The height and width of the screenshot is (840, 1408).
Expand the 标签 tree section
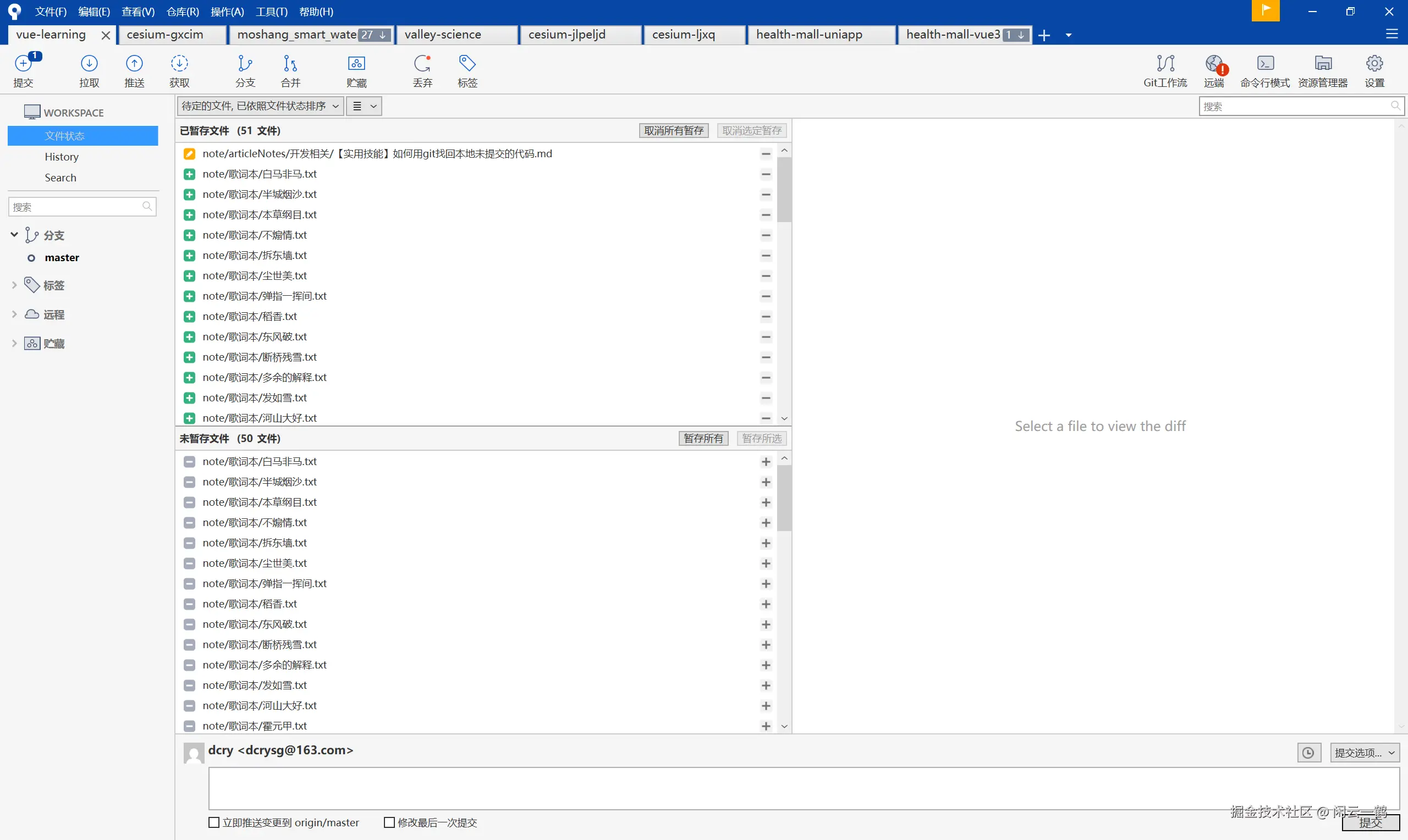(14, 285)
